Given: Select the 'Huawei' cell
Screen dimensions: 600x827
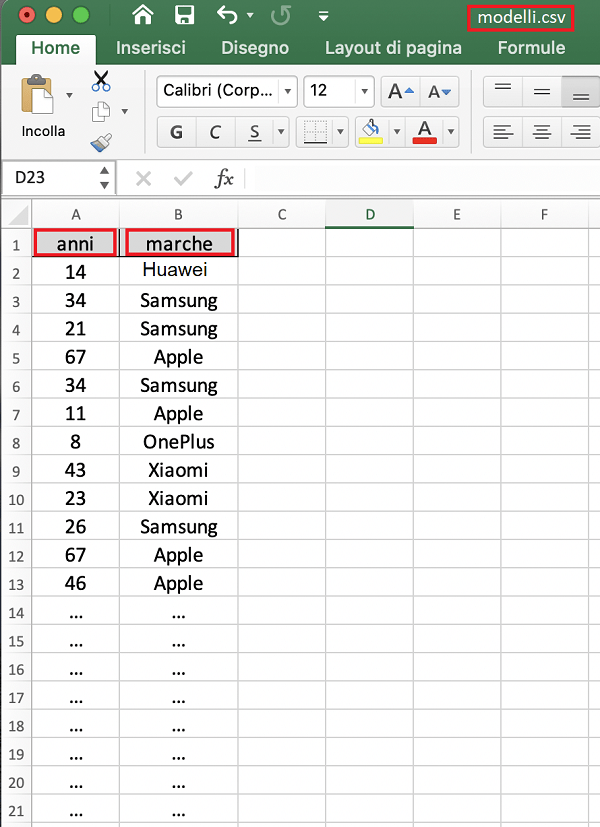Looking at the screenshot, I should (x=178, y=271).
